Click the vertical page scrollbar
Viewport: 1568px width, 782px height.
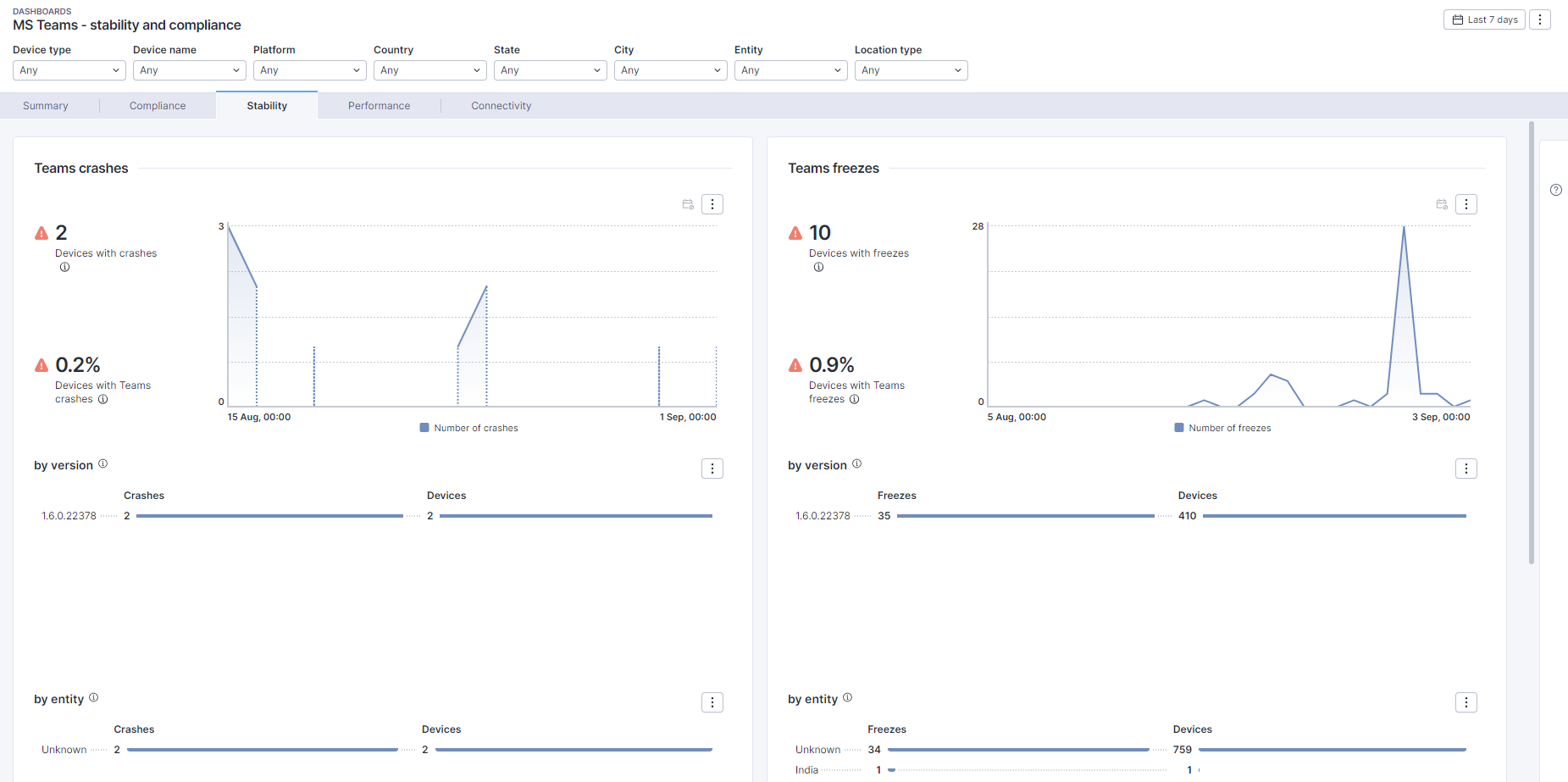coord(1532,343)
